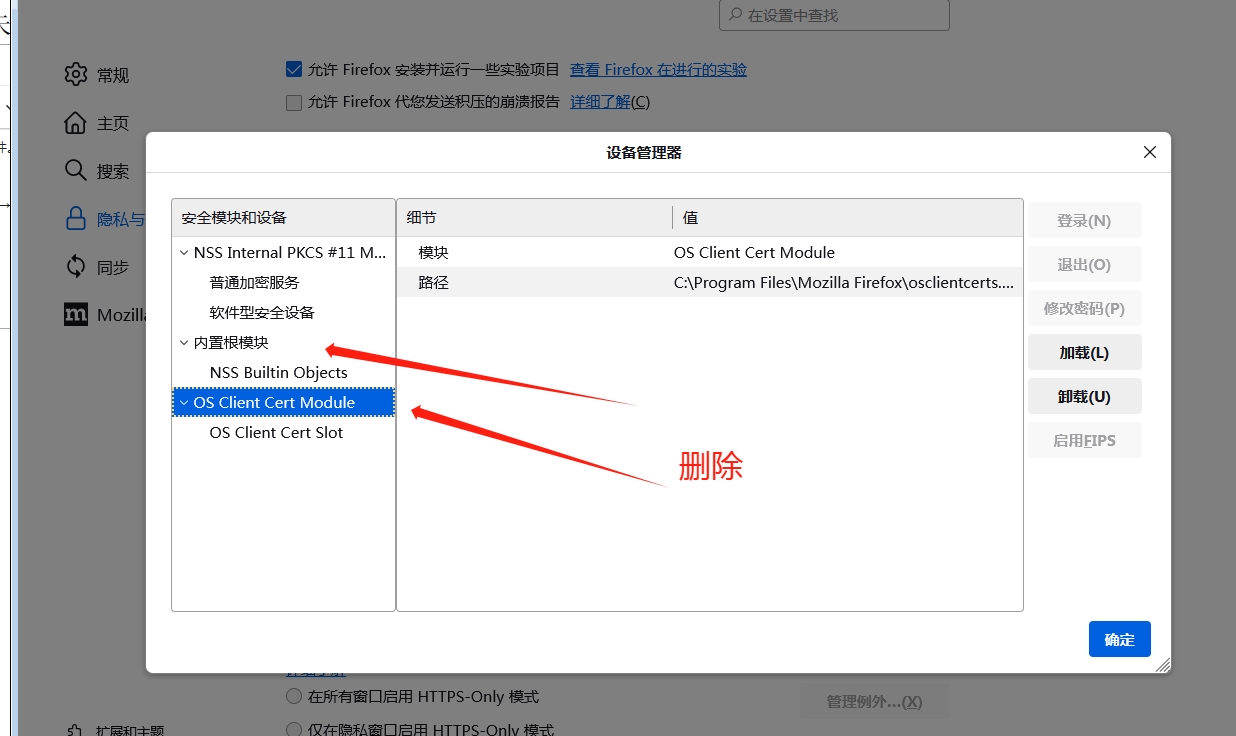Click the General gear icon in sidebar
1236x736 pixels.
point(76,75)
